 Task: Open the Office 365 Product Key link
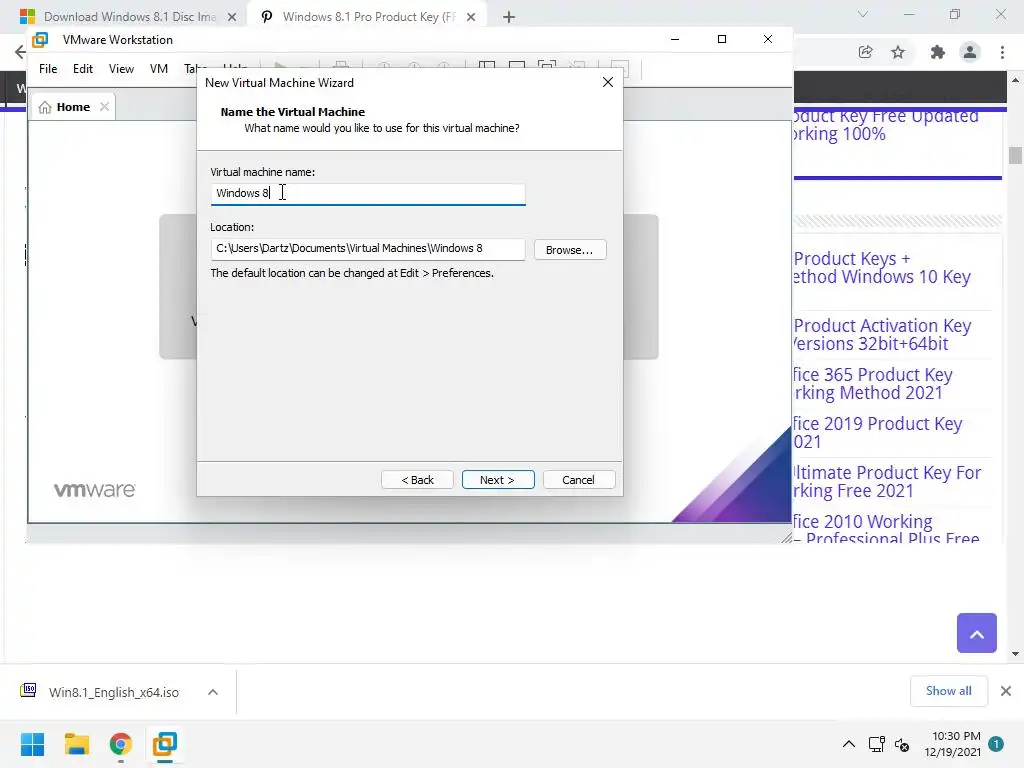873,383
